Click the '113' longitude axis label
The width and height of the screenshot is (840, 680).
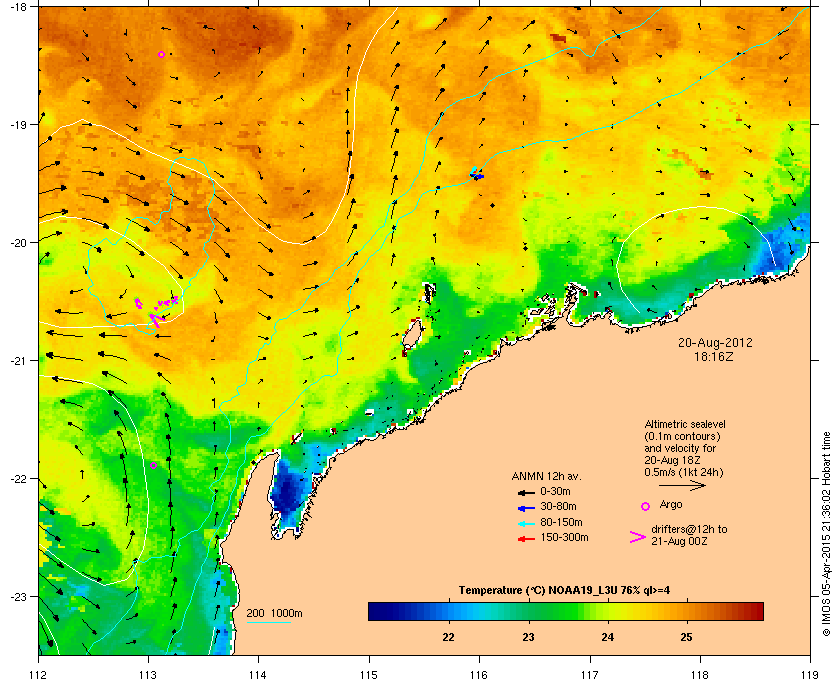(x=148, y=674)
